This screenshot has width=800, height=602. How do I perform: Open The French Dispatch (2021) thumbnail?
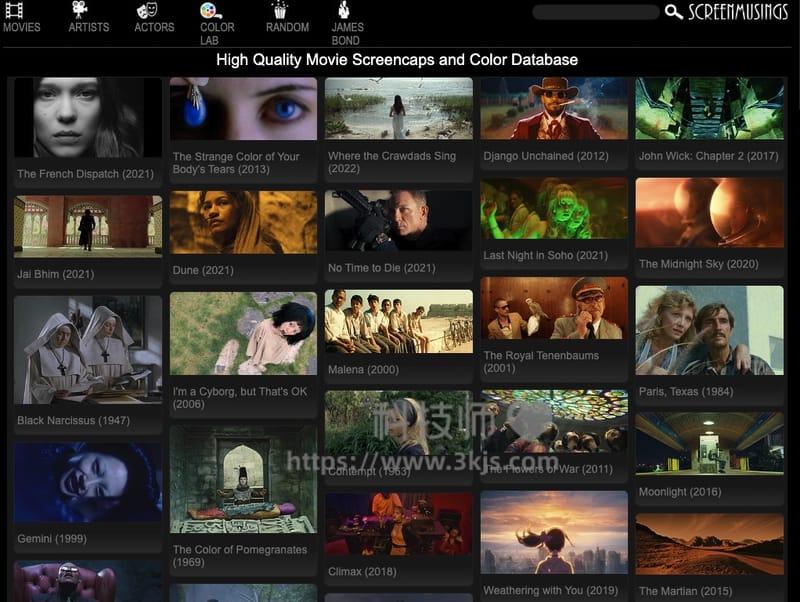pos(88,117)
